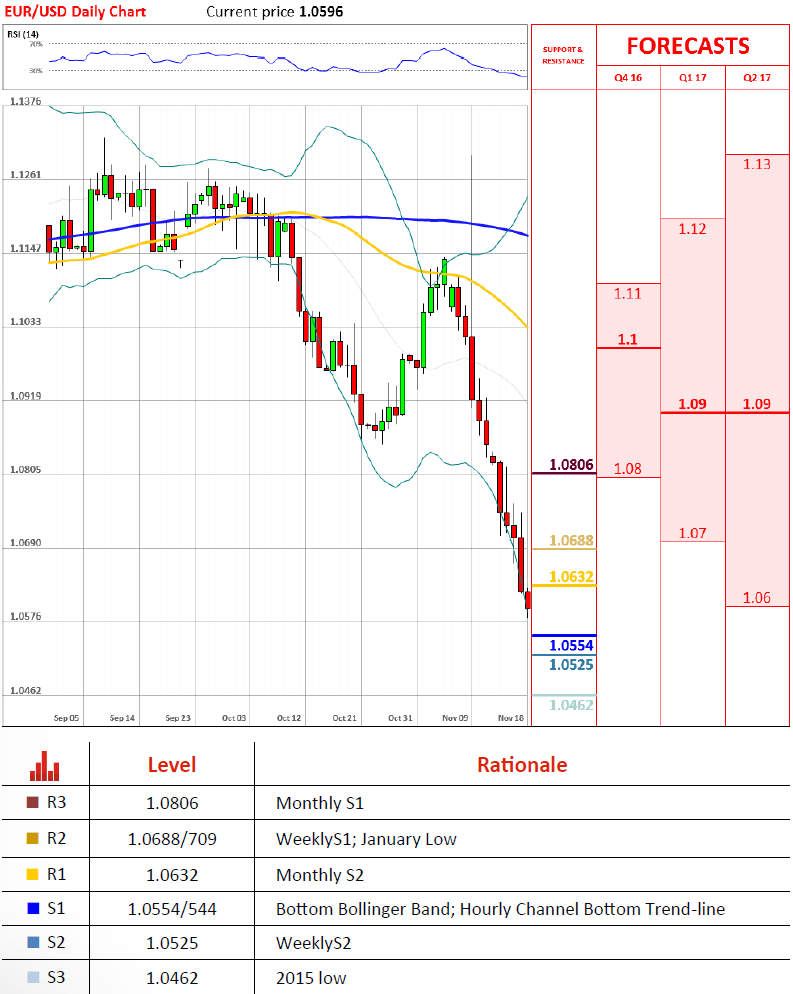793x994 pixels.
Task: Click the R2 row label
Action: 56,839
